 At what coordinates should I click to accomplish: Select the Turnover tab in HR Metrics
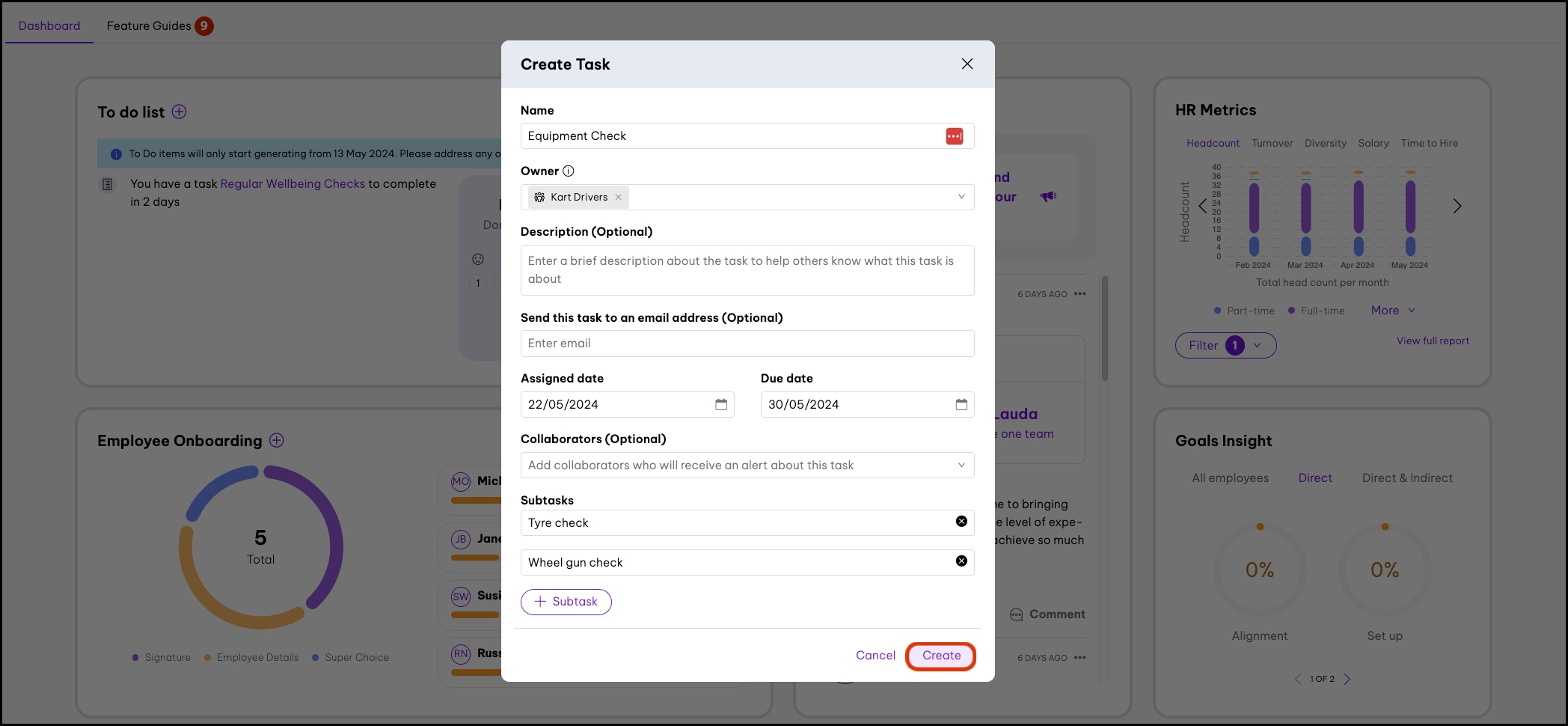pos(1272,143)
